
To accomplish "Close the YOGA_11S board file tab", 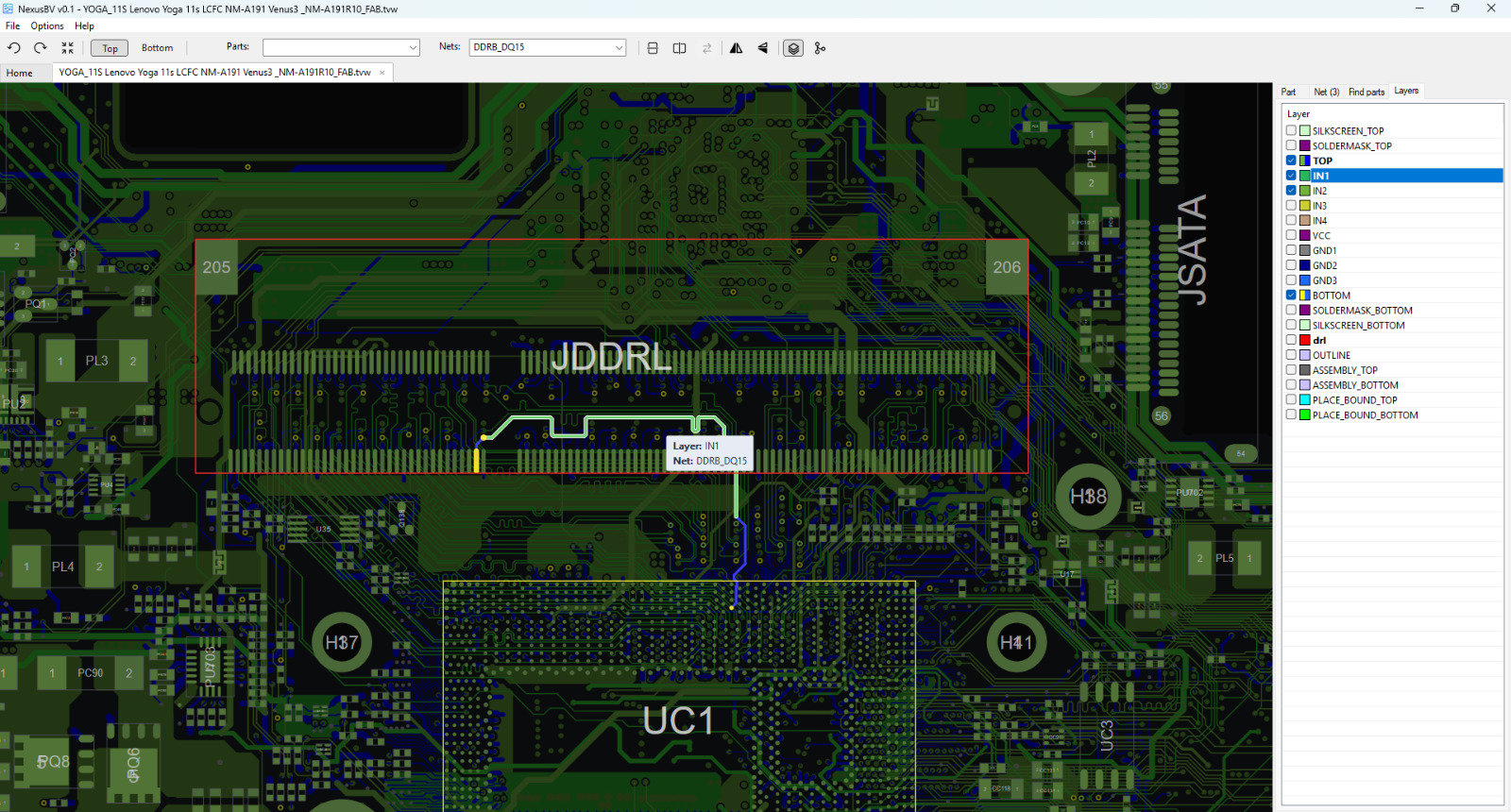I will pos(382,73).
